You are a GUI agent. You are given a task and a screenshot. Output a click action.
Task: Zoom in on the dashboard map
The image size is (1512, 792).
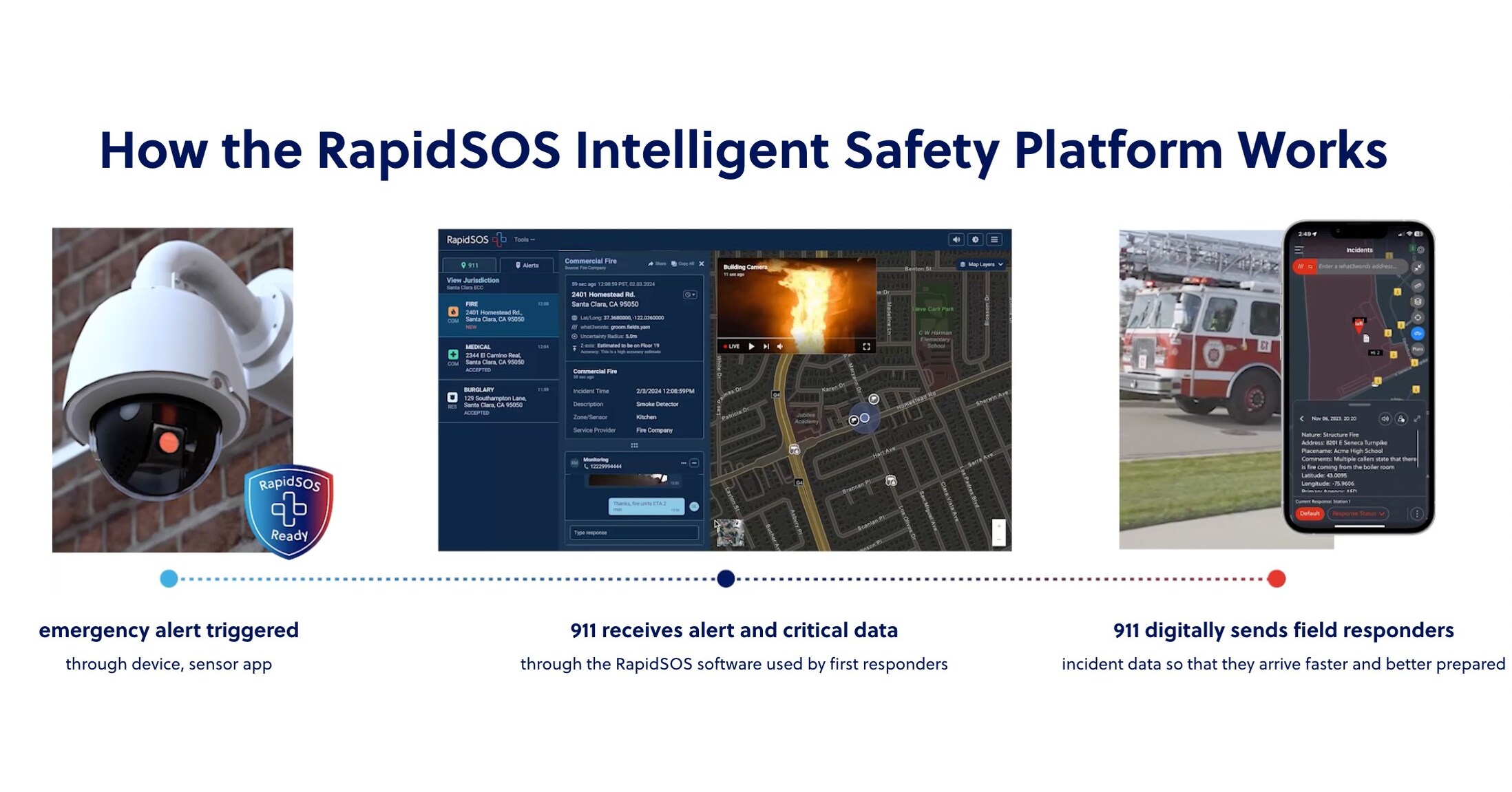point(998,526)
